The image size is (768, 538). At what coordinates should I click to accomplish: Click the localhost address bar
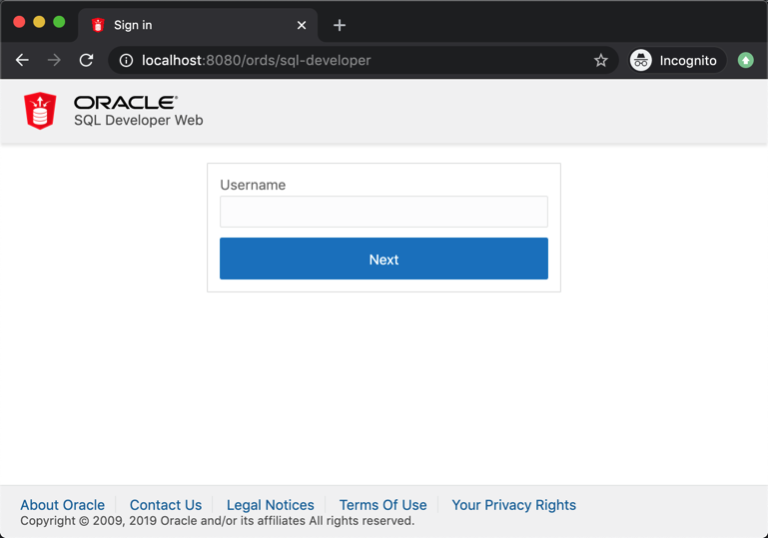coord(360,60)
